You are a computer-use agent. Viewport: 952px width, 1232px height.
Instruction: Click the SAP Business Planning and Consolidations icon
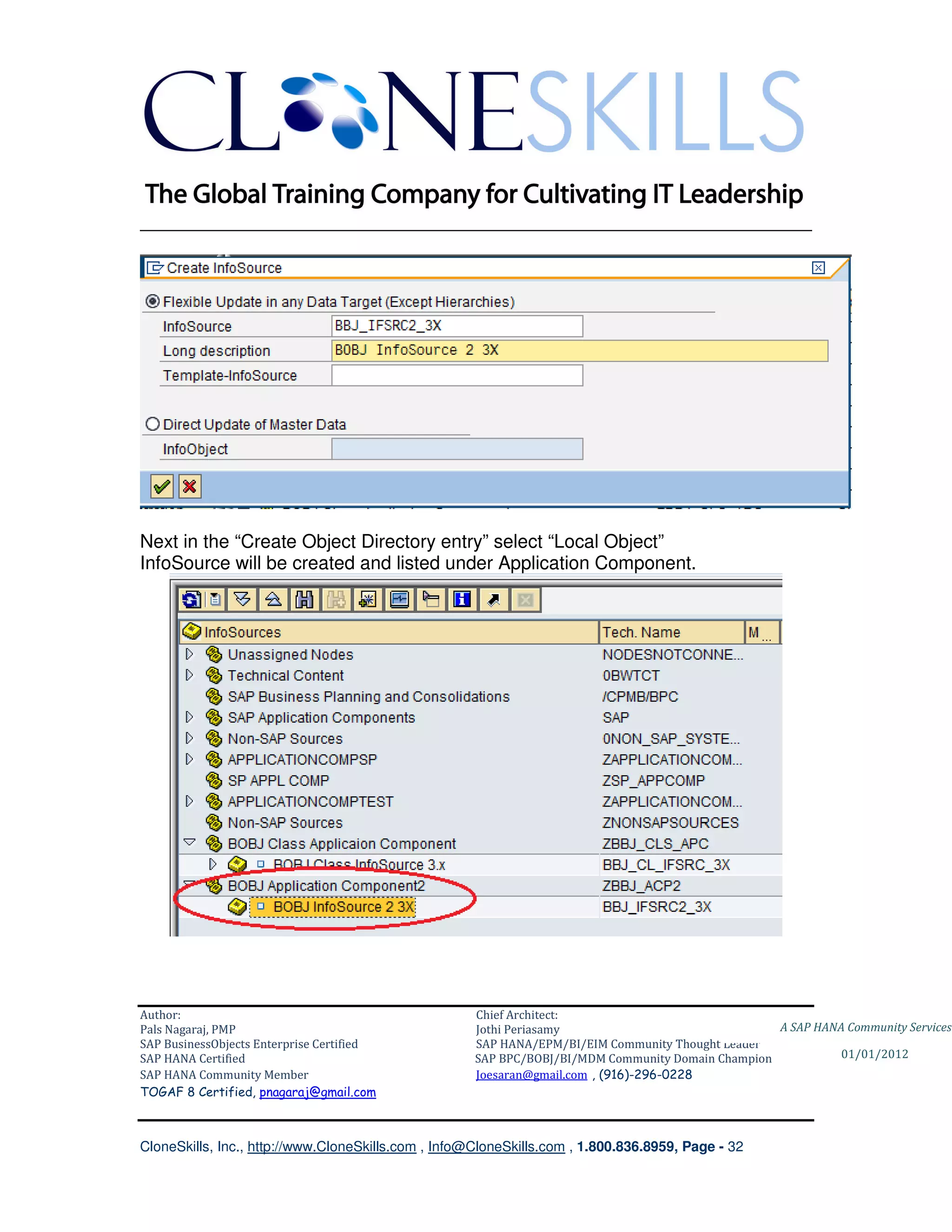coord(214,696)
